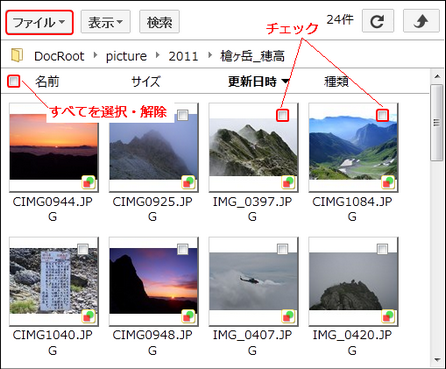446x369 pixels.
Task: Select the green valley thumbnail CIMG1084.JPG
Action: [x=353, y=147]
